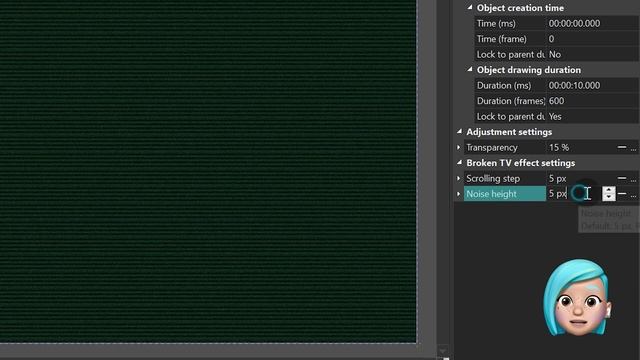Decrease Noise height with down stepper

[x=609, y=197]
